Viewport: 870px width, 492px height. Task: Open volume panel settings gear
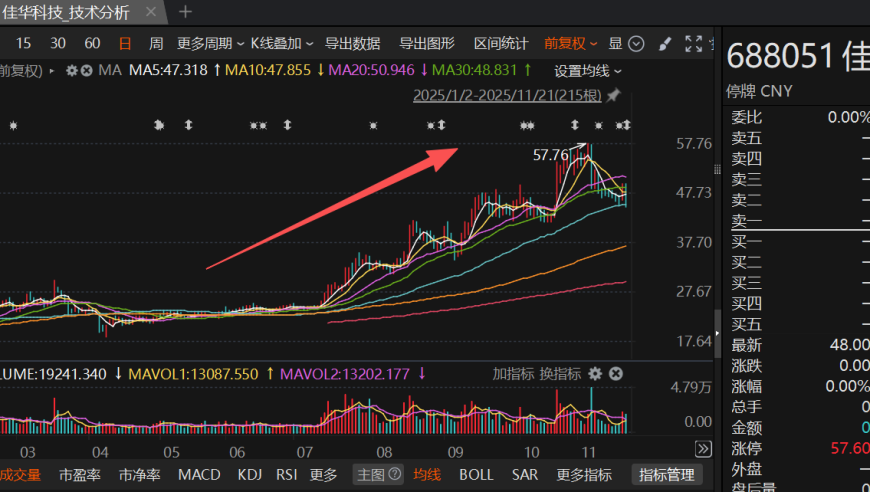[595, 374]
